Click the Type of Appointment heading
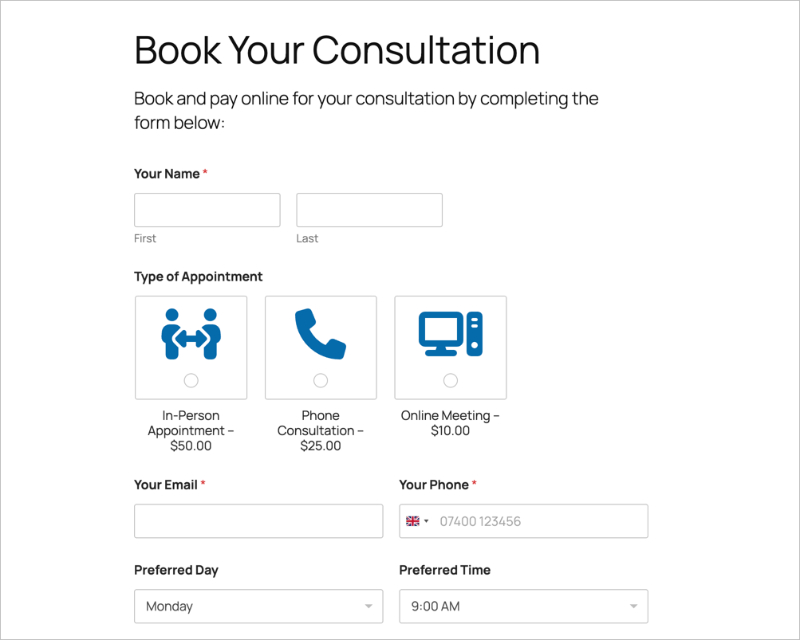Viewport: 800px width, 640px height. (x=198, y=276)
